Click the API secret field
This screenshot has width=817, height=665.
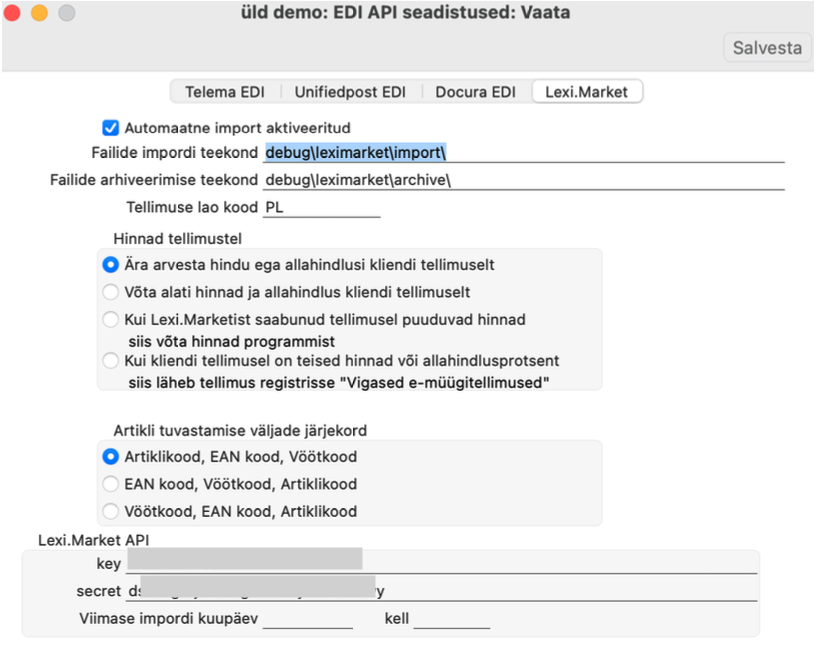442,591
